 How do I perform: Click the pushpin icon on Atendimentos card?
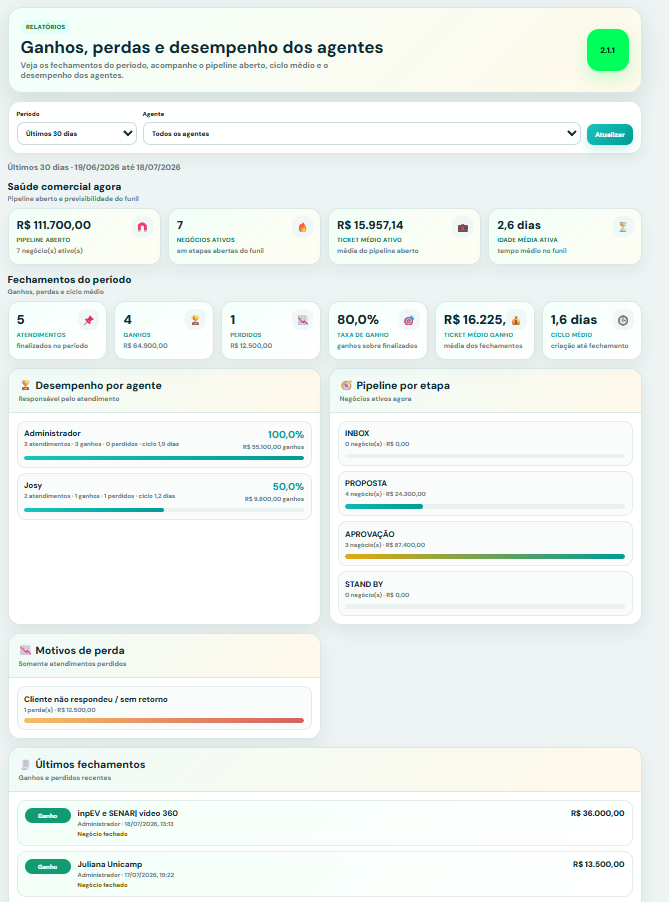click(88, 320)
